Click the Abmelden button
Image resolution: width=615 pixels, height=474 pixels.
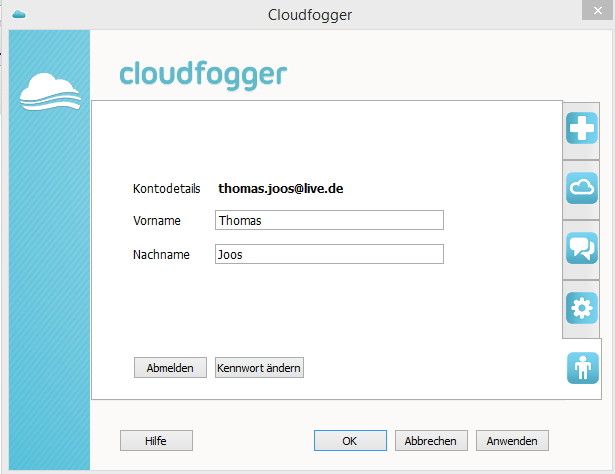coord(170,368)
